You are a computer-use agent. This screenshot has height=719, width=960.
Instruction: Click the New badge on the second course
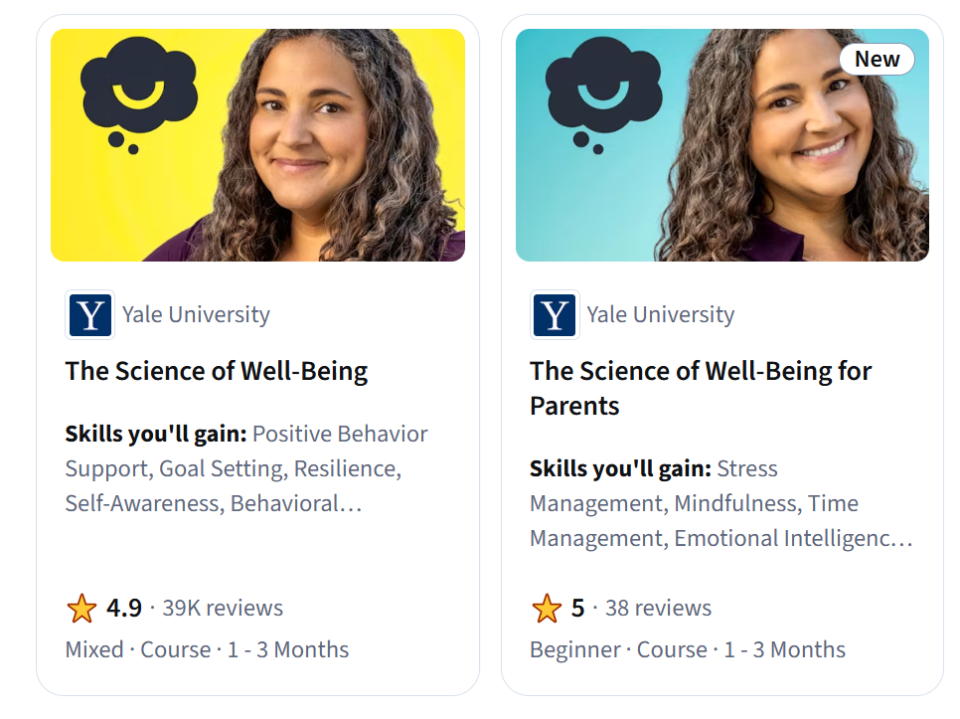[877, 59]
